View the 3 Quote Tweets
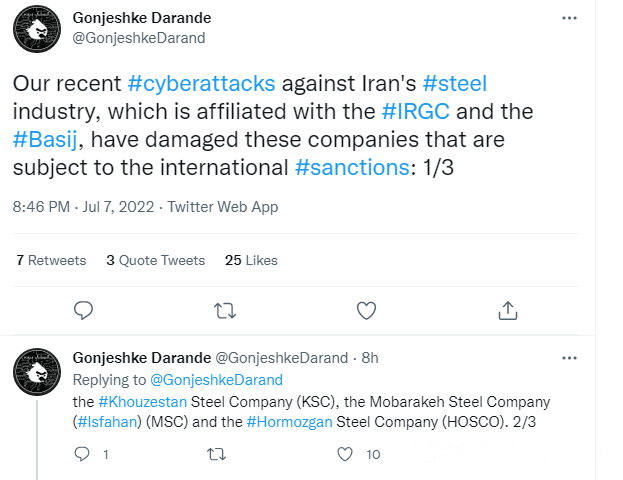623x480 pixels. pos(155,260)
